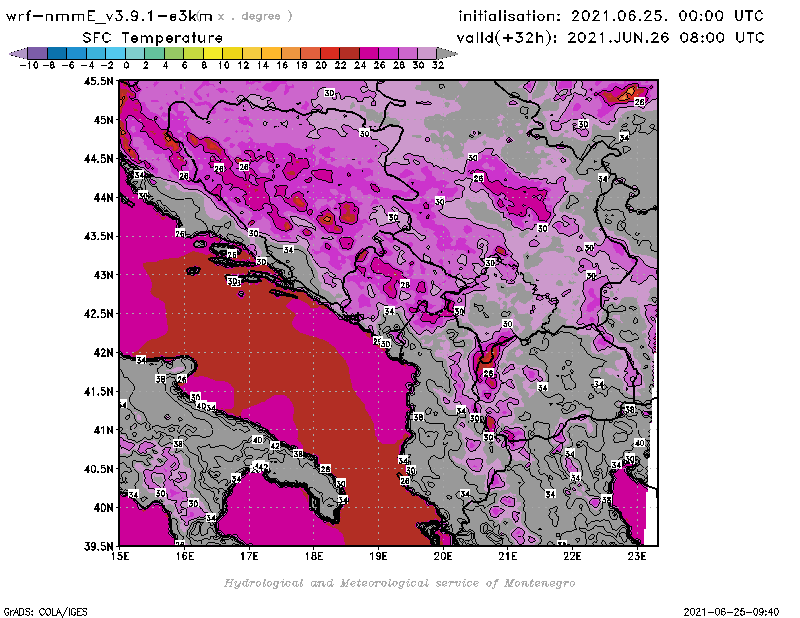Screen dimensions: 800x618
Task: Click the 45N latitude label
Action: tap(103, 120)
